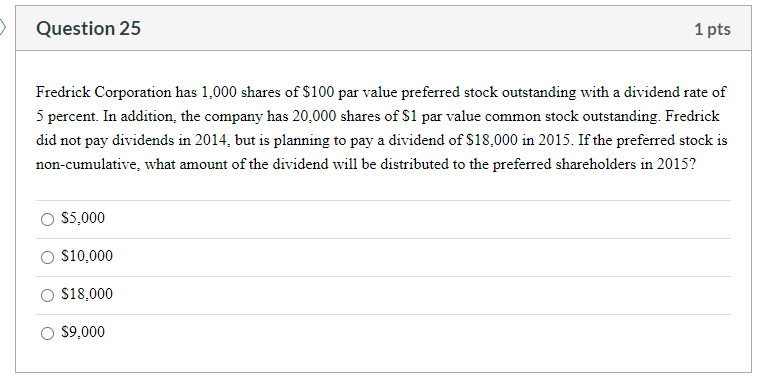
Task: Click the "1 pts" points label
Action: (713, 30)
